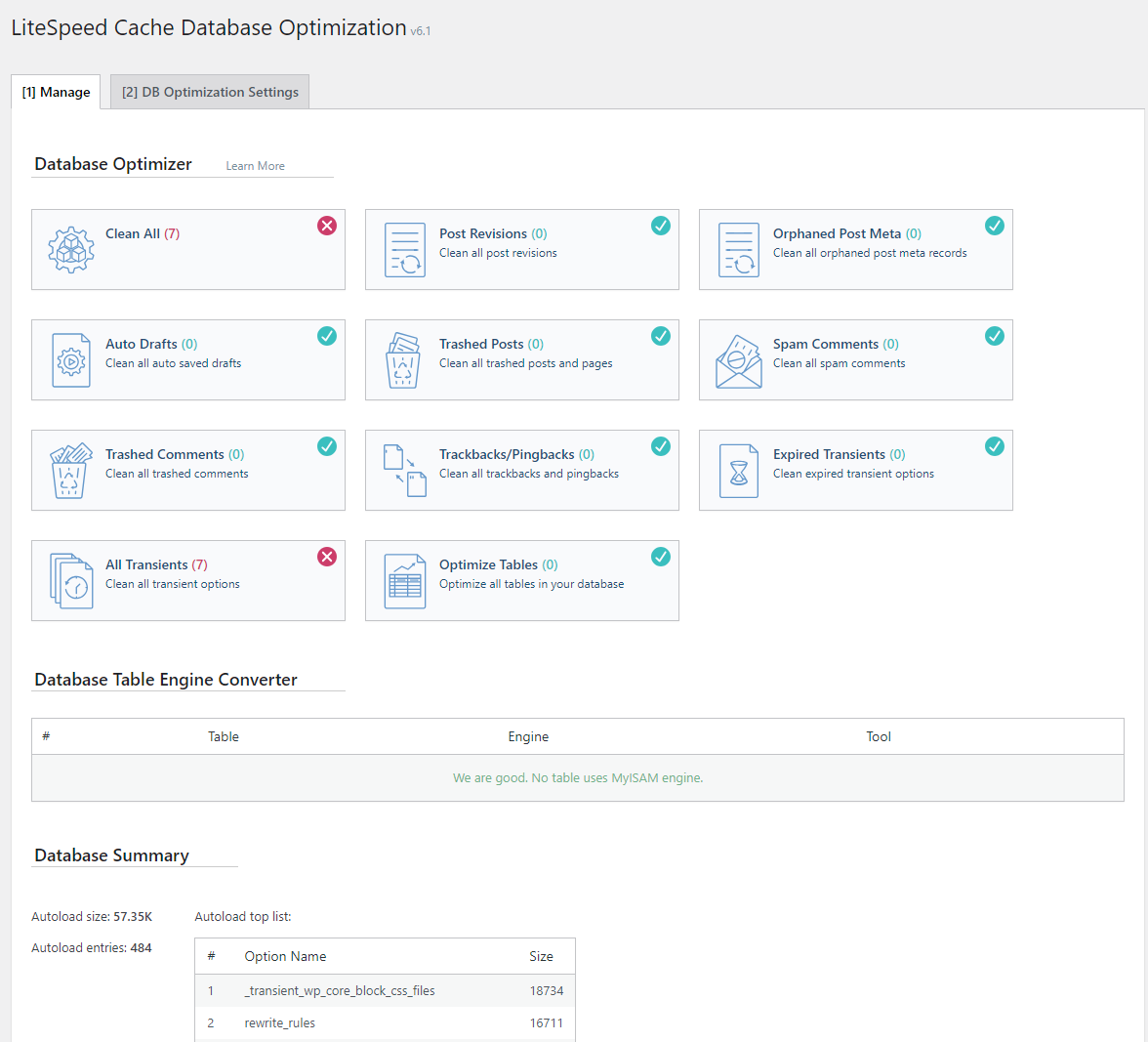Viewport: 1148px width, 1042px height.
Task: Click the red X status on All Transients
Action: [327, 557]
